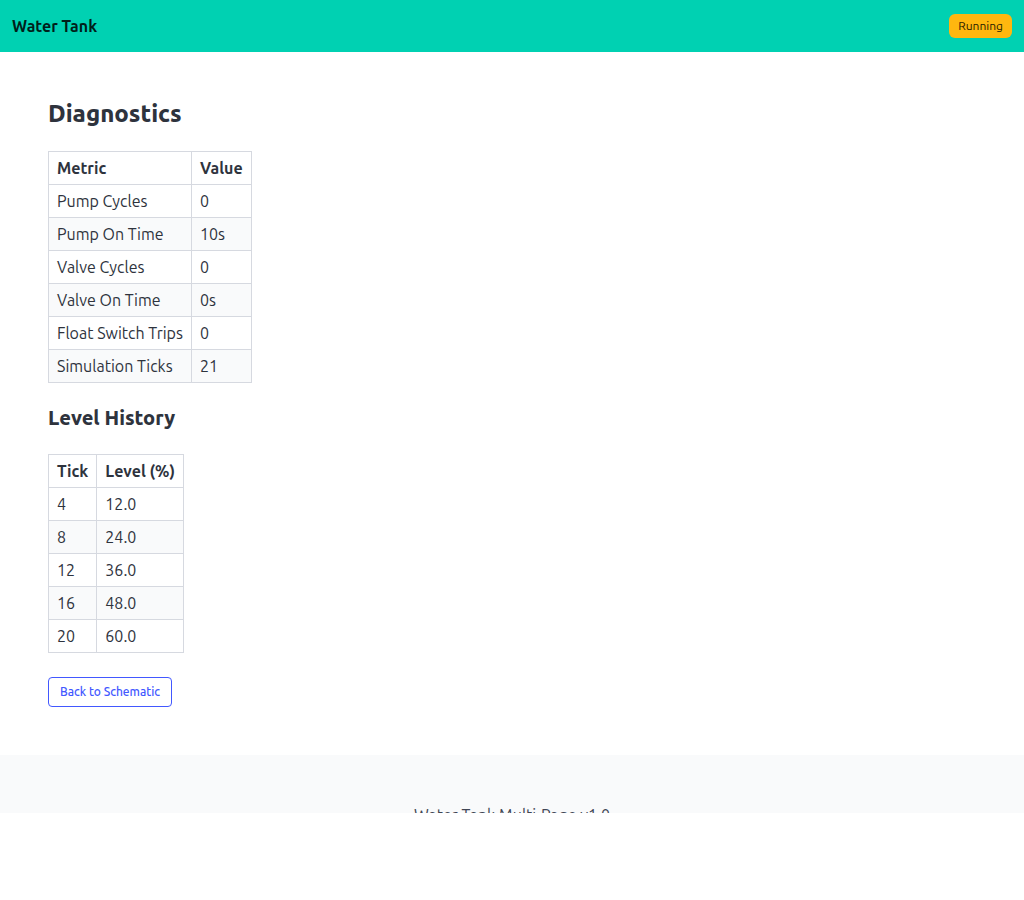1024x900 pixels.
Task: Click the Back to Schematic button
Action: 110,692
